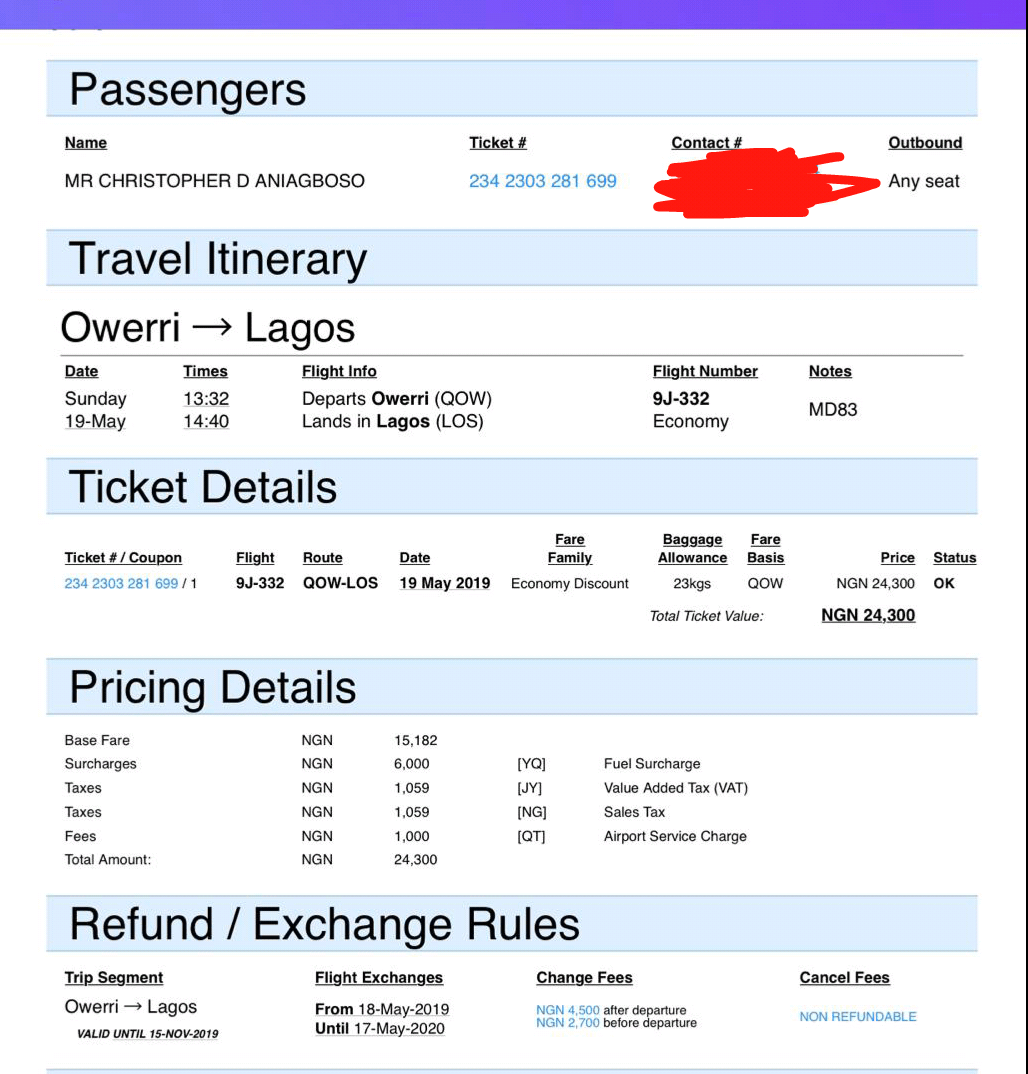Click the Passengers section header
1028x1074 pixels.
coord(512,89)
